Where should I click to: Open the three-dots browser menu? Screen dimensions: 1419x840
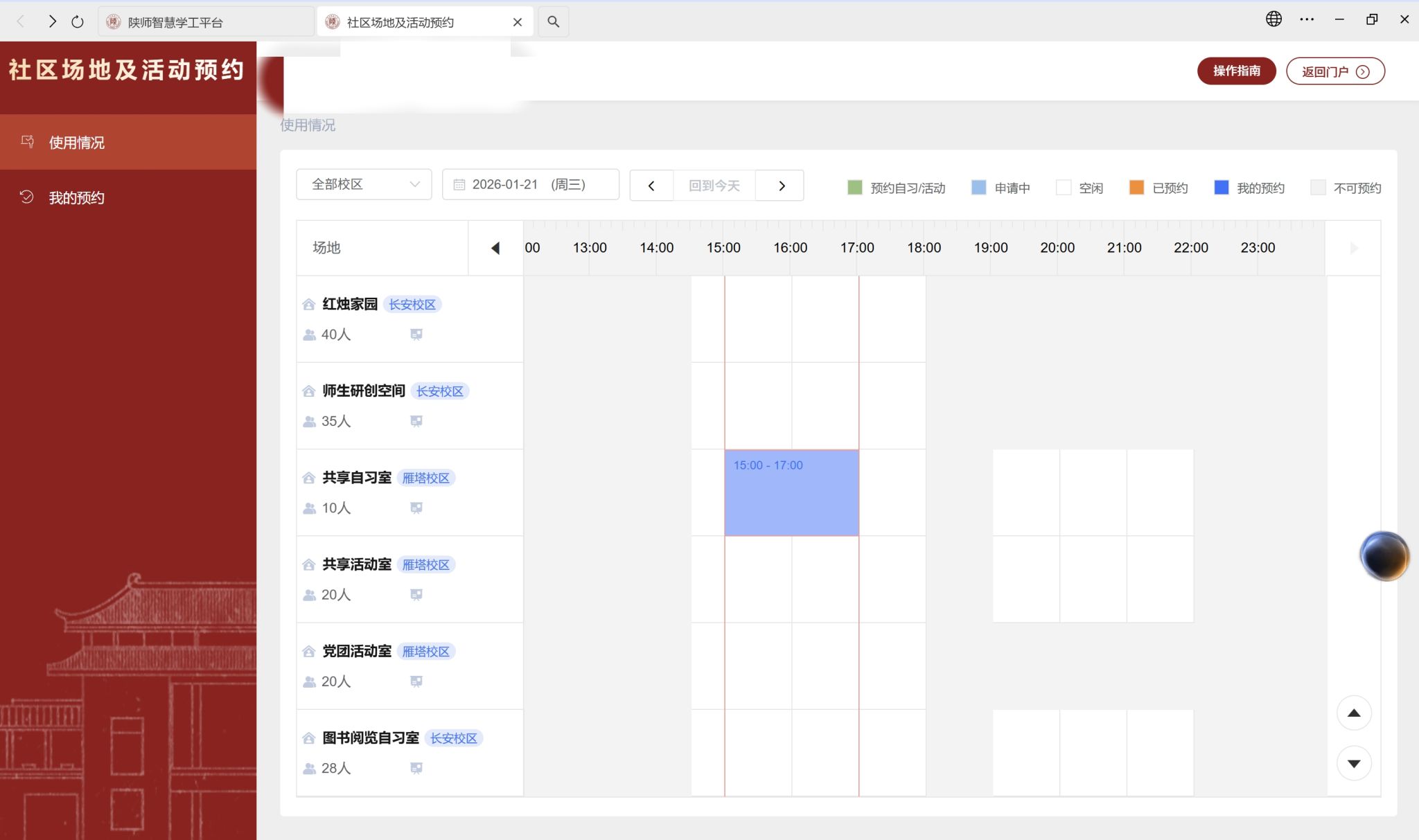[x=1307, y=19]
